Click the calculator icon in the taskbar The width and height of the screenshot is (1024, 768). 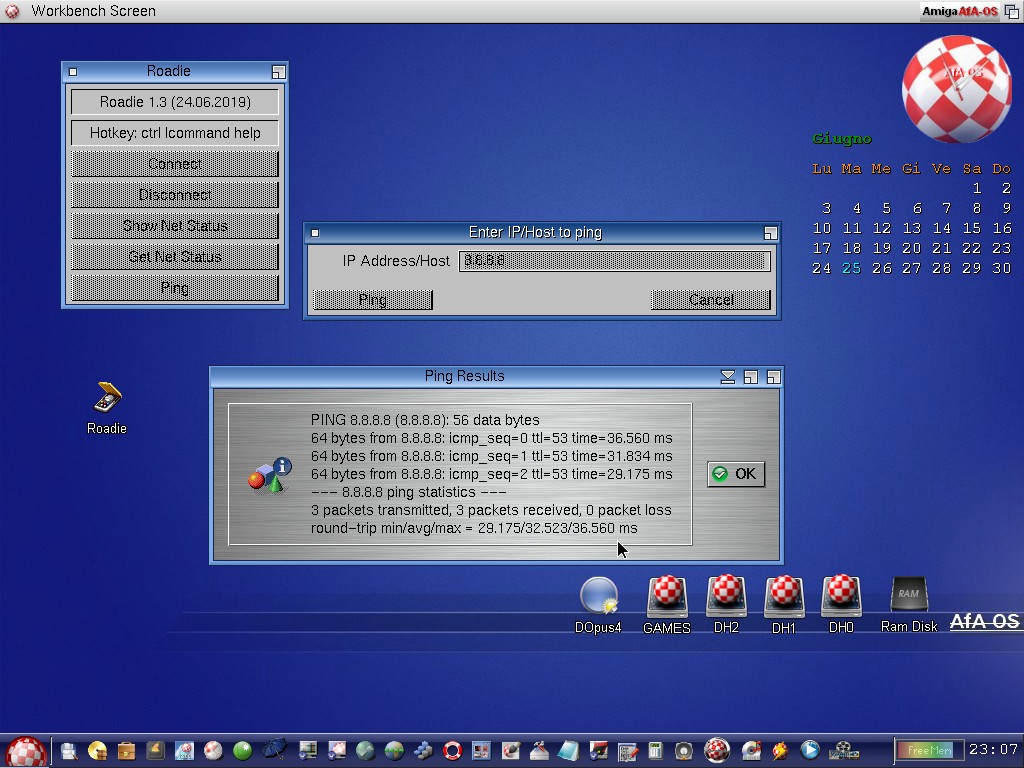656,750
